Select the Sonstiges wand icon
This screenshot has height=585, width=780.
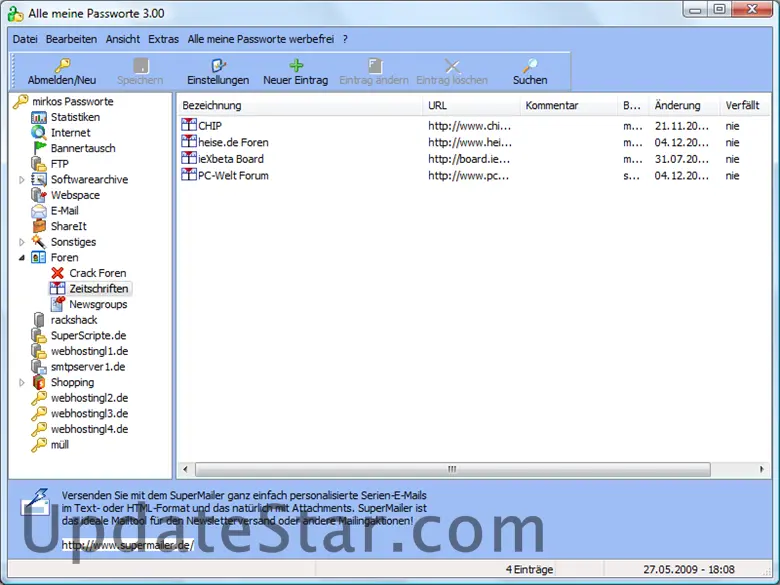coord(39,242)
